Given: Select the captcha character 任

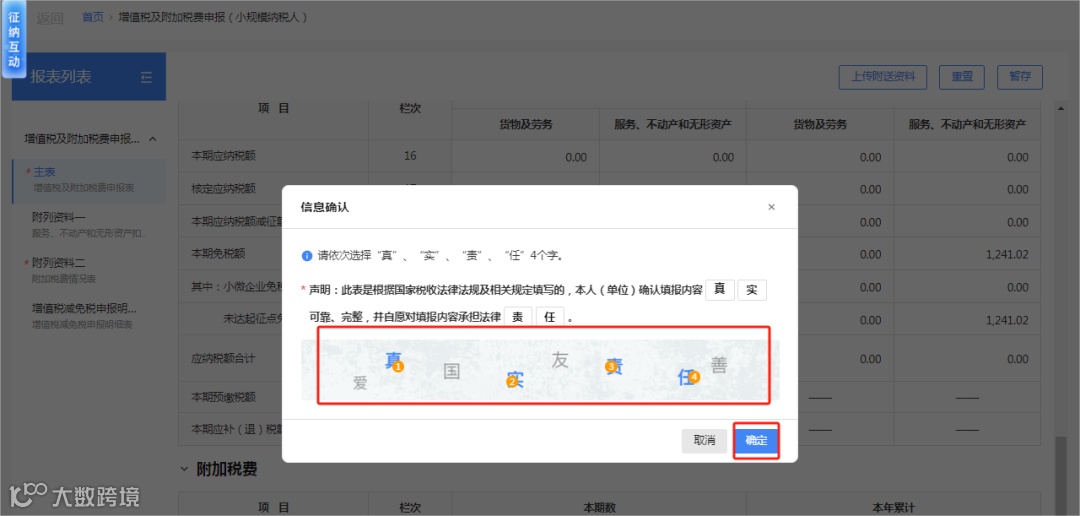Looking at the screenshot, I should [x=687, y=376].
